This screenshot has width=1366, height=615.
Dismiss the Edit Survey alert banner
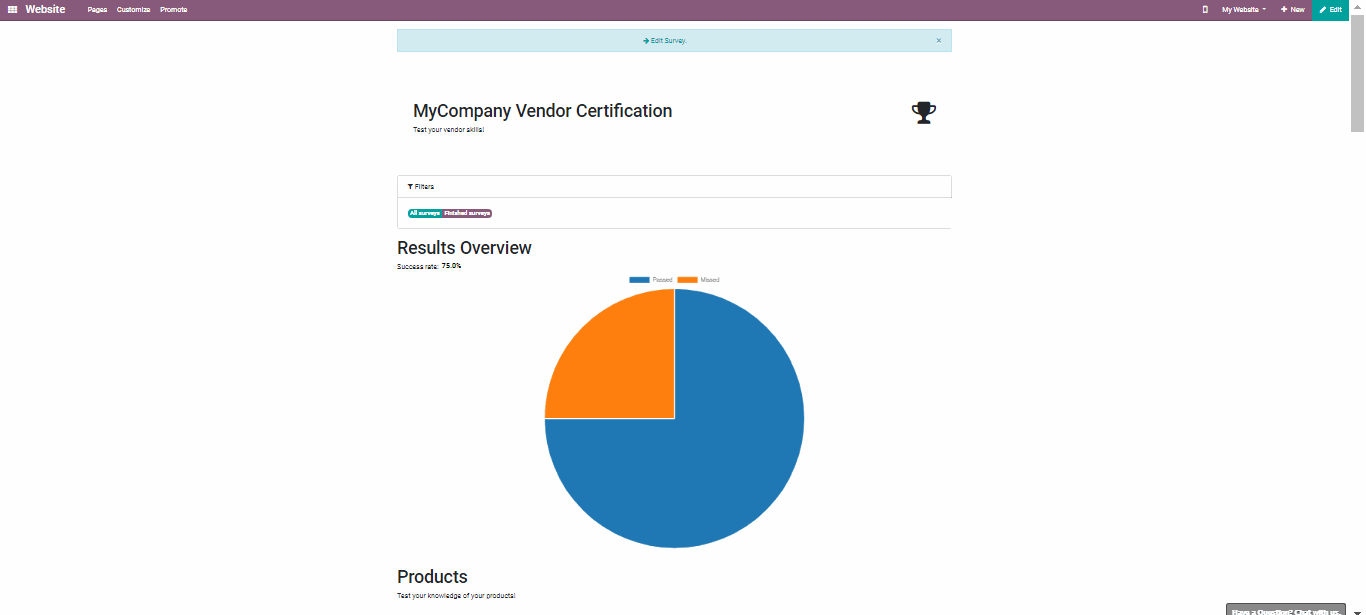pos(938,41)
